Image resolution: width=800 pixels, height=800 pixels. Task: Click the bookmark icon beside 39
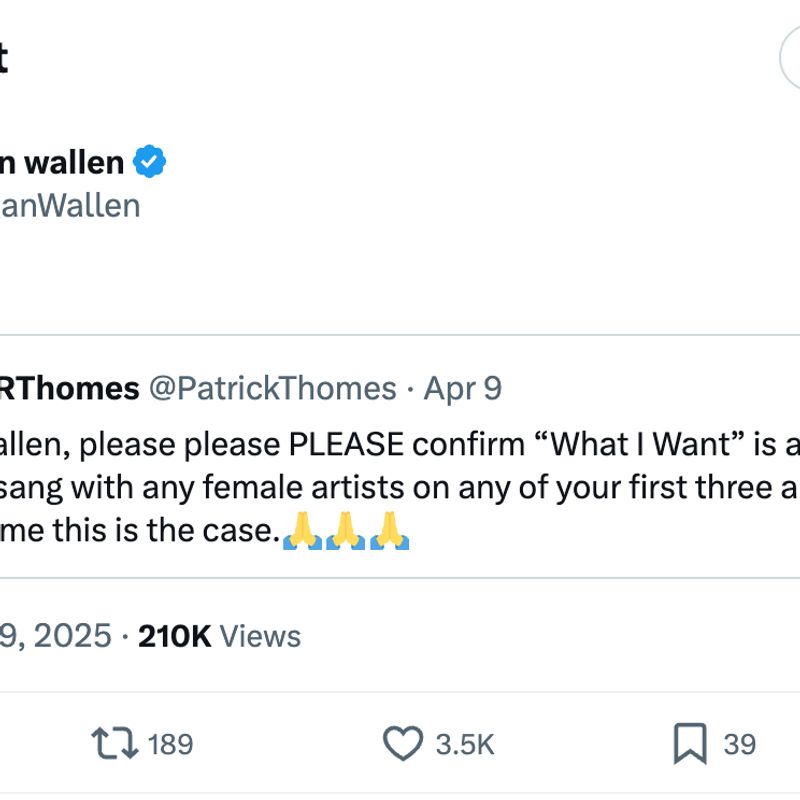(688, 744)
